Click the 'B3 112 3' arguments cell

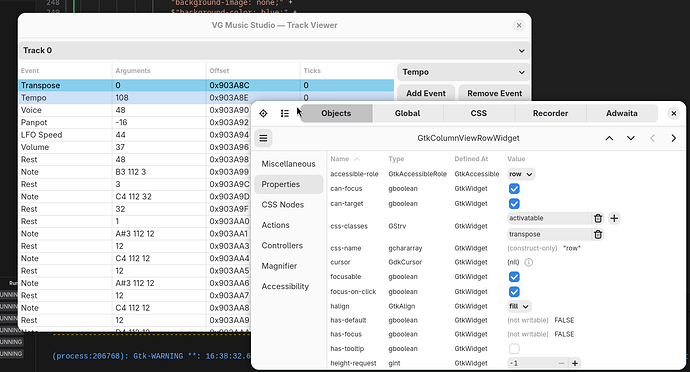click(x=159, y=172)
